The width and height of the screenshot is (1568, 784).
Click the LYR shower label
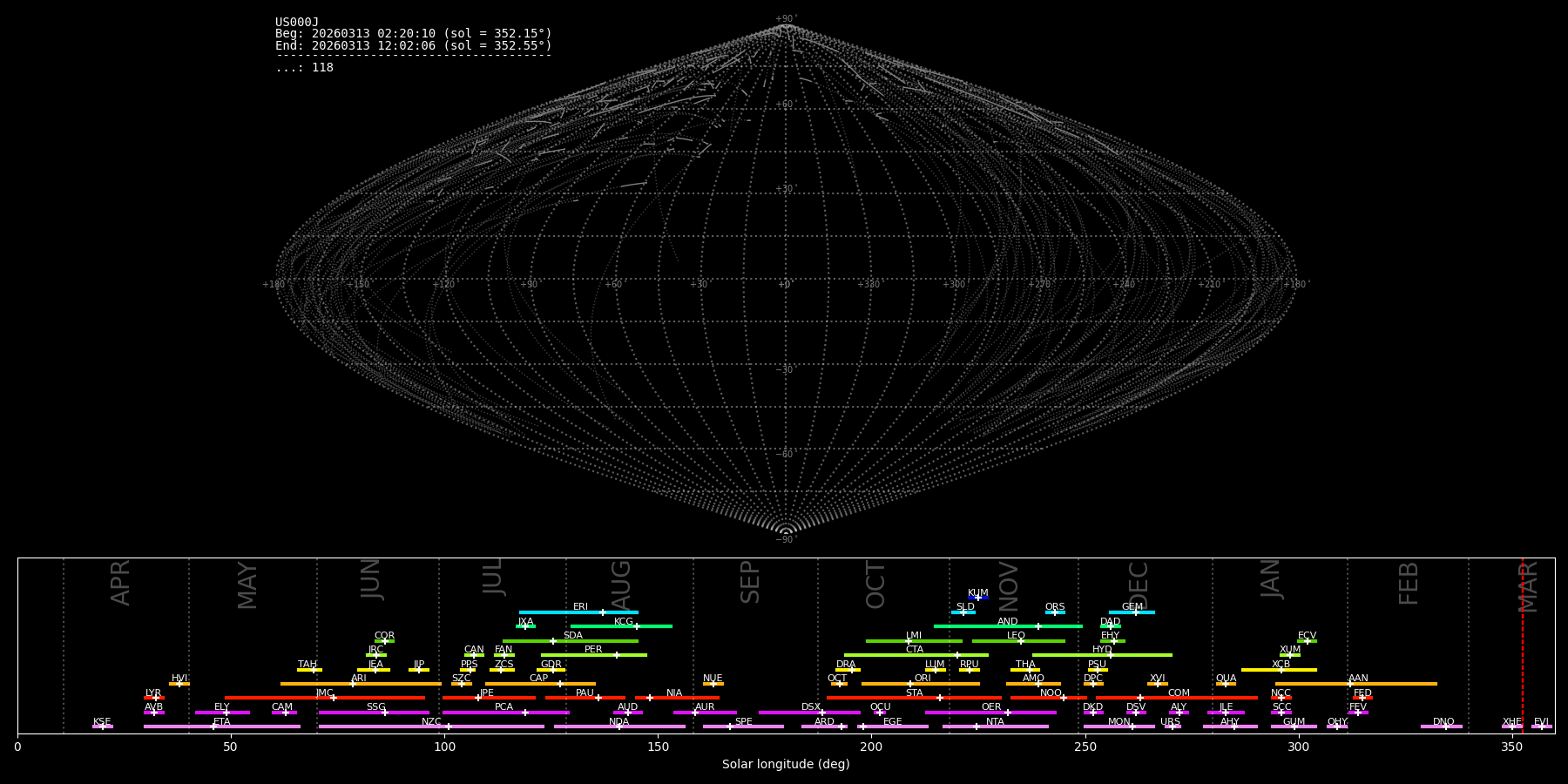coord(153,693)
